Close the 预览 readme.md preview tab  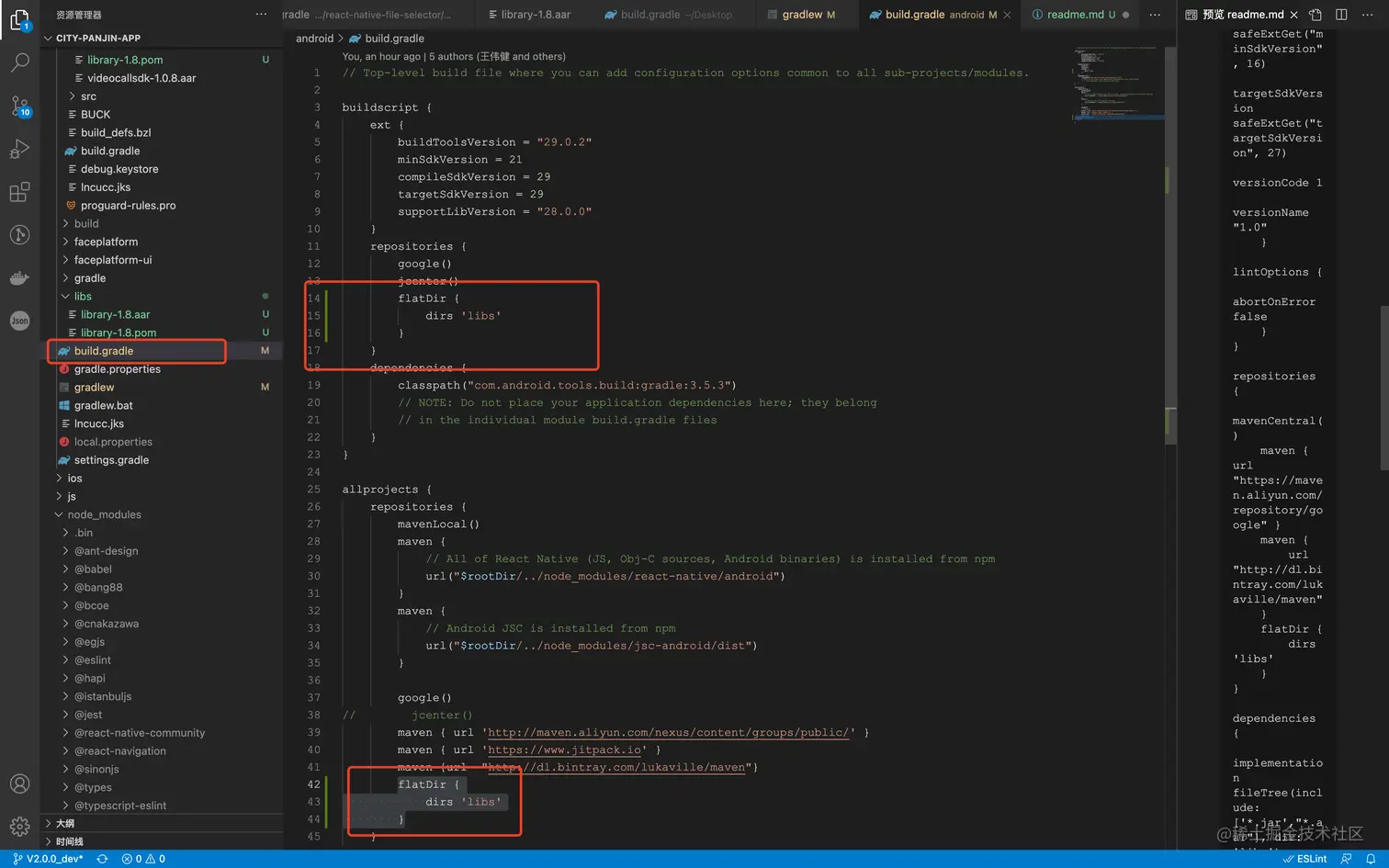coord(1293,15)
